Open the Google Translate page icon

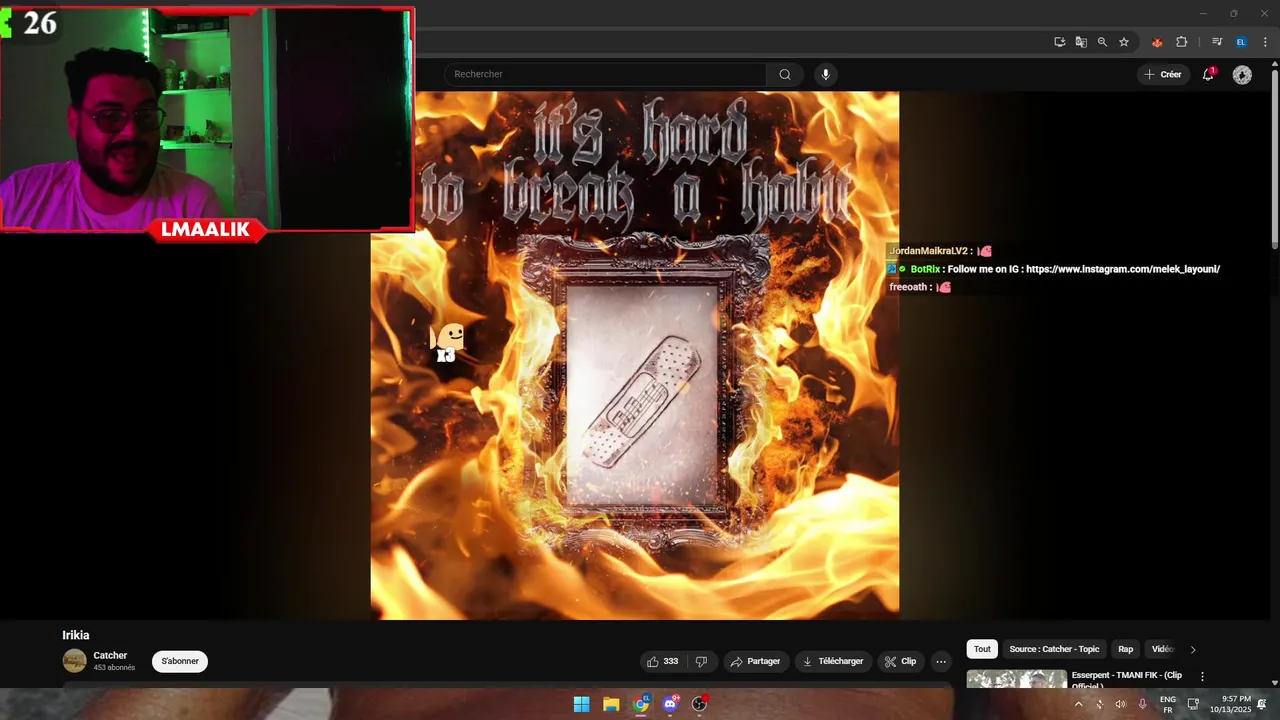(x=1081, y=42)
